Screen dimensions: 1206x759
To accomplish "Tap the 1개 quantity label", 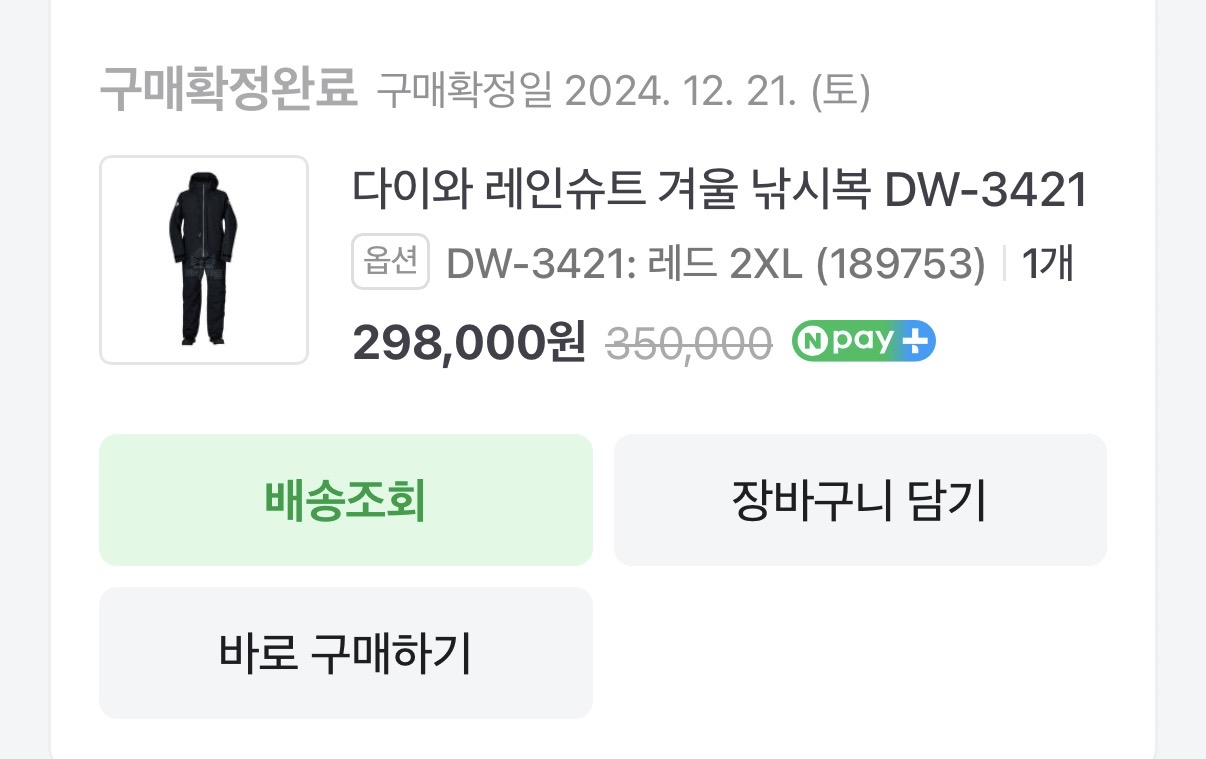I will coord(1047,264).
